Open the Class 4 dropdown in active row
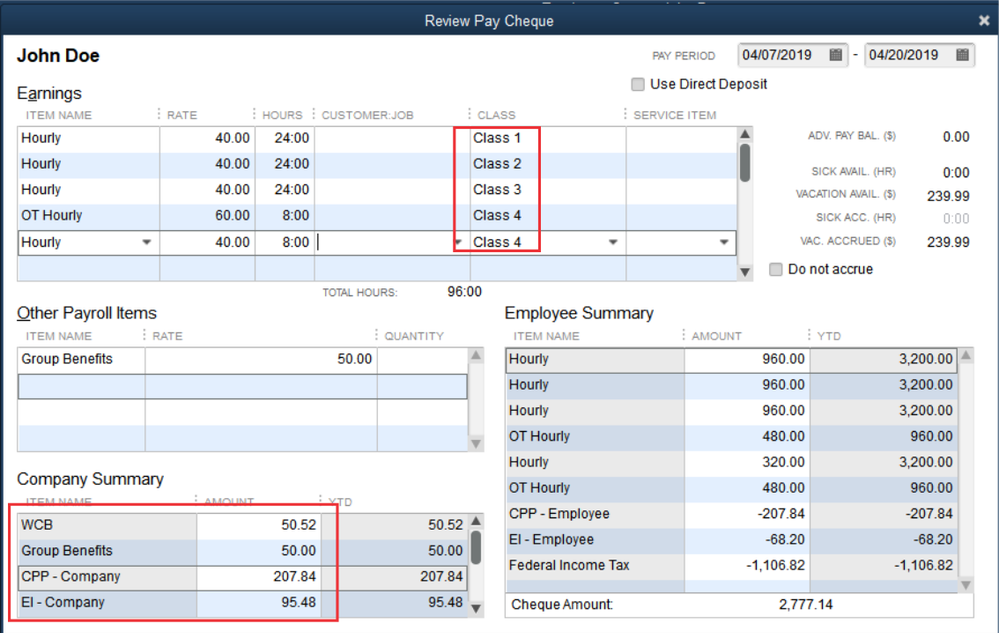The height and width of the screenshot is (633, 999). [612, 243]
